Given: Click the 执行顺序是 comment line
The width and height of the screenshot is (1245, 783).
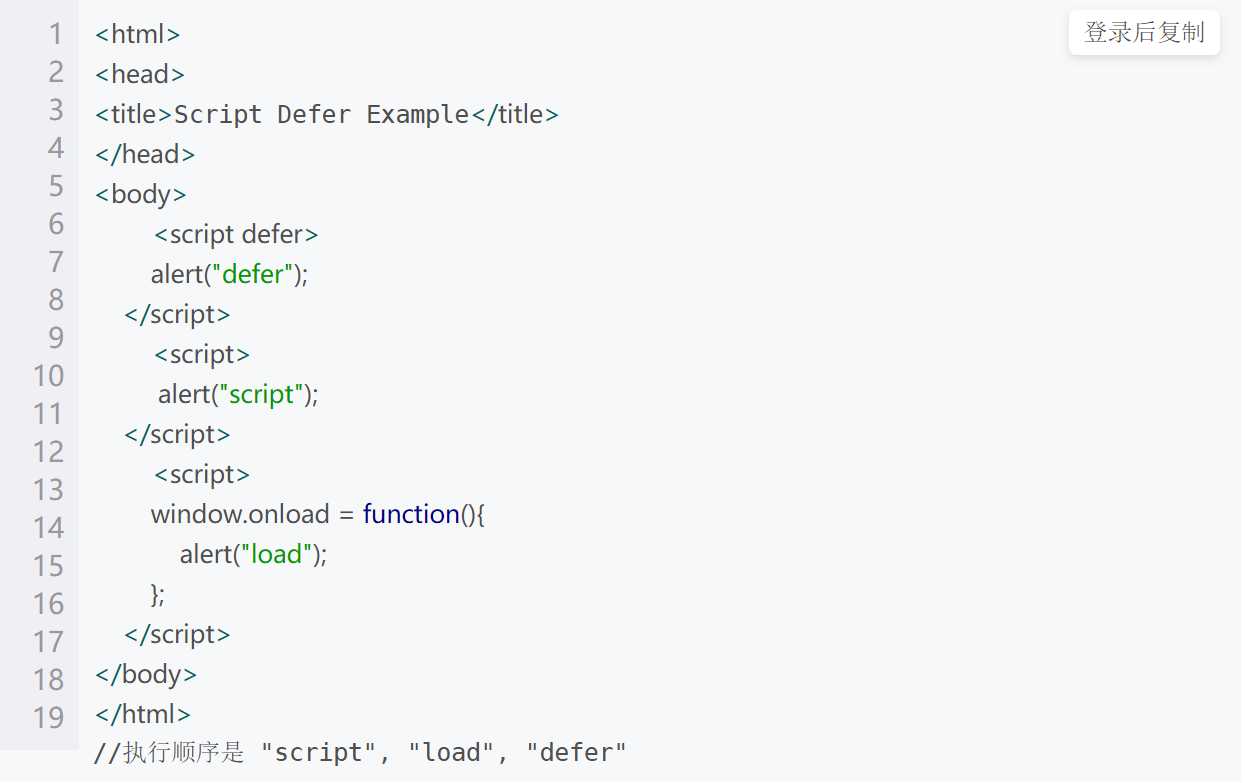Looking at the screenshot, I should 360,753.
